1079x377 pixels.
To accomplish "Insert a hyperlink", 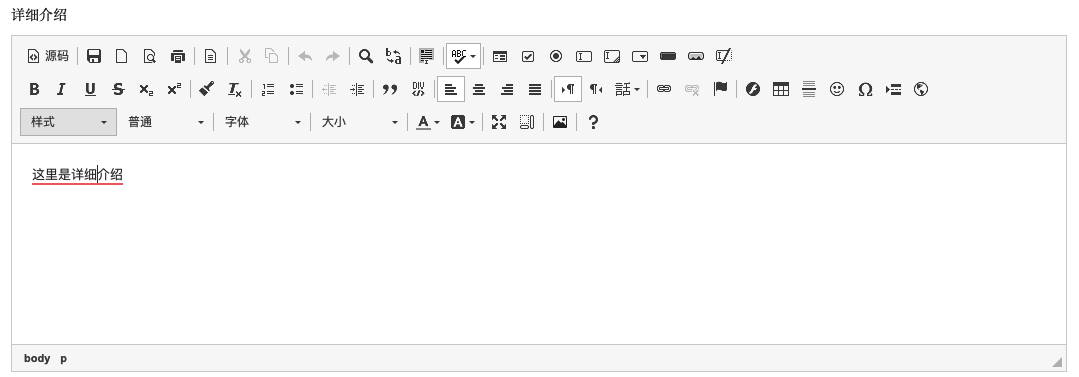I will (663, 89).
